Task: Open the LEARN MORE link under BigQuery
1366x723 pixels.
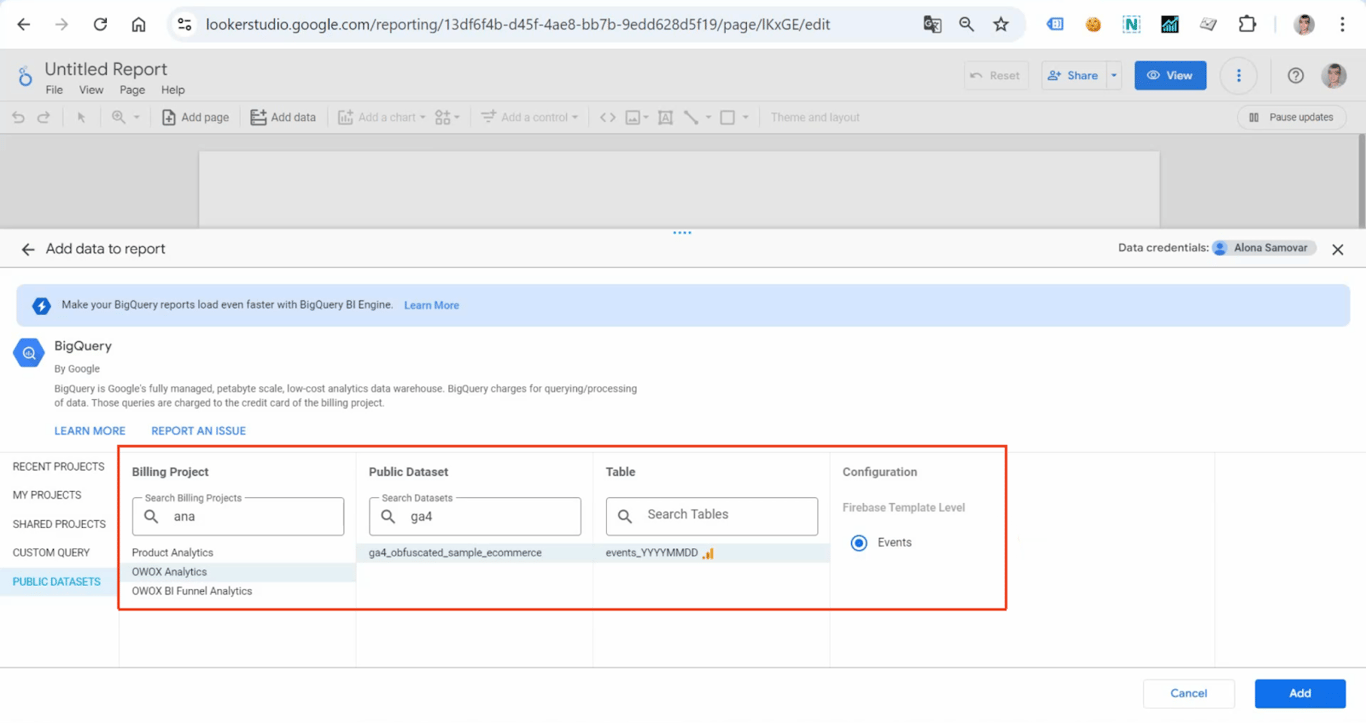Action: 90,431
